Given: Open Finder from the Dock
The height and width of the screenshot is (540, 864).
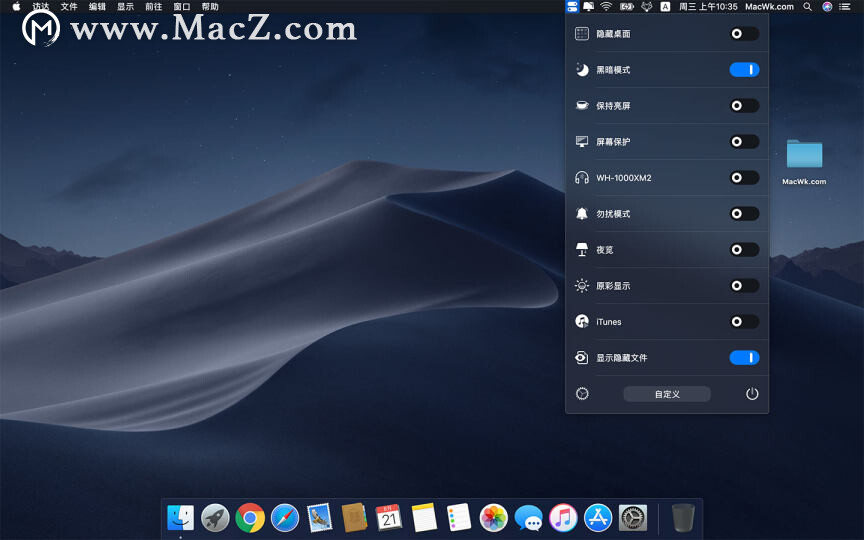Looking at the screenshot, I should coord(180,517).
